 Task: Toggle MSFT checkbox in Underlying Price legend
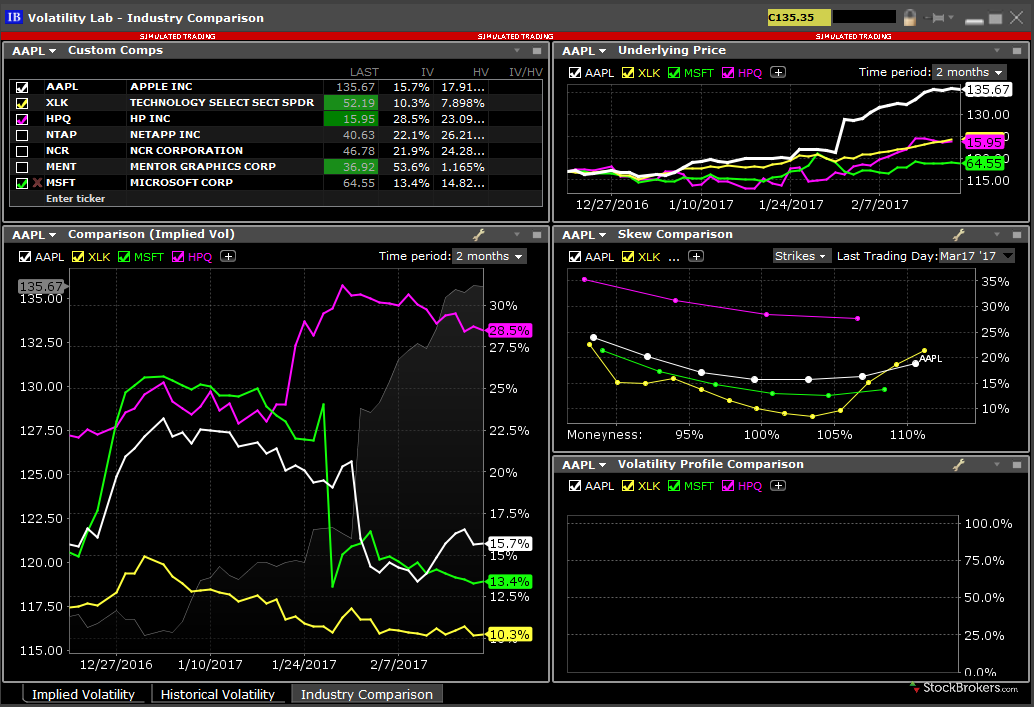(675, 72)
